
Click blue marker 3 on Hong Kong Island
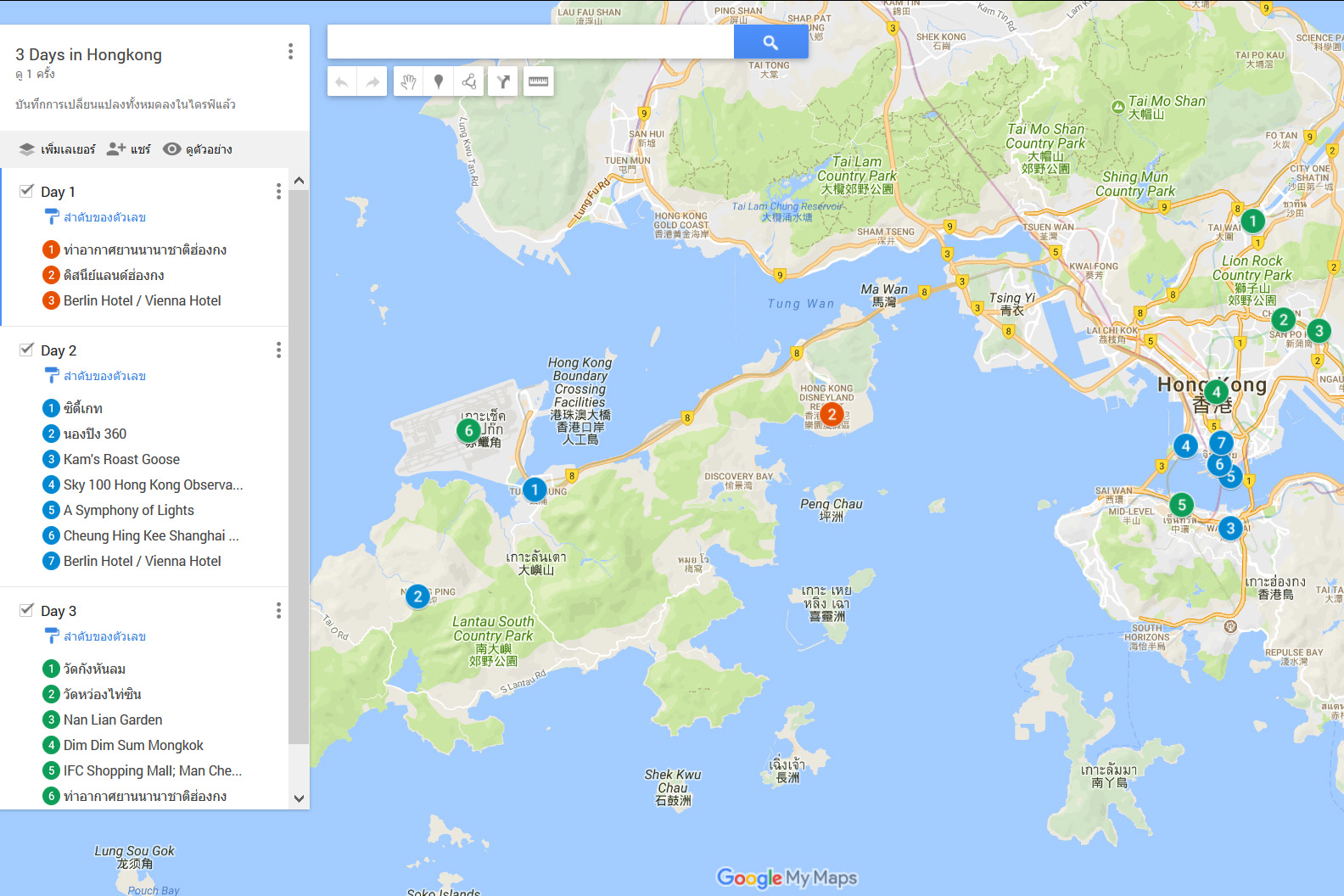[x=1230, y=528]
